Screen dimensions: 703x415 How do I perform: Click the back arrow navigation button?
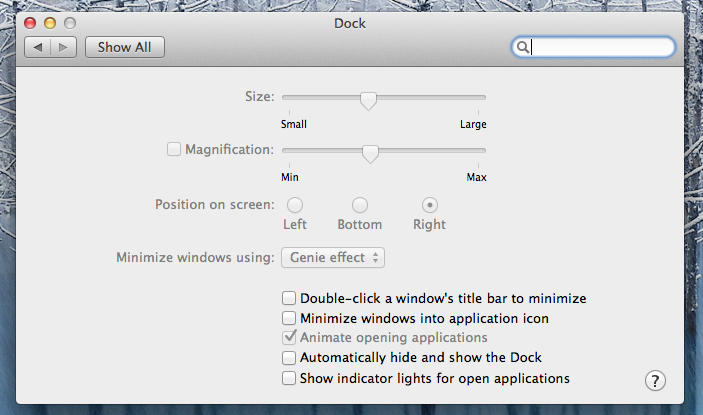[38, 47]
